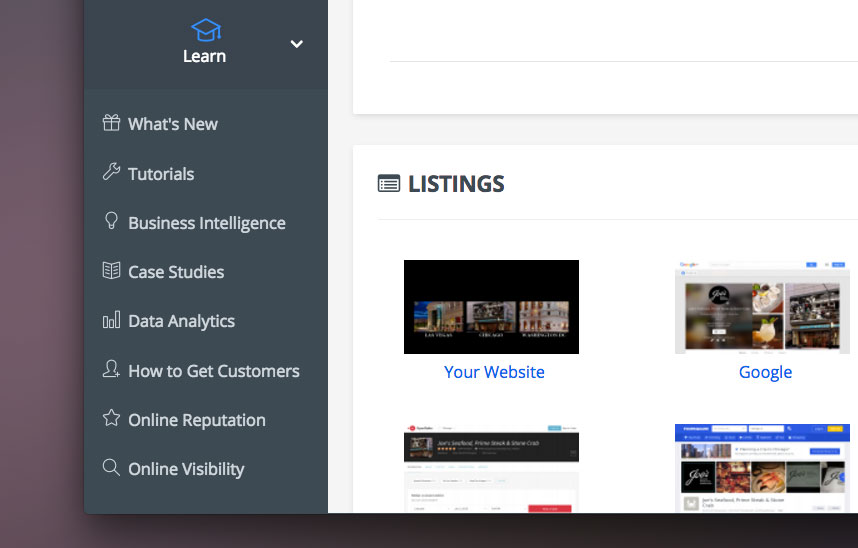Screen dimensions: 858x548
Task: Click the bar chart Data Analytics icon
Action: (111, 320)
